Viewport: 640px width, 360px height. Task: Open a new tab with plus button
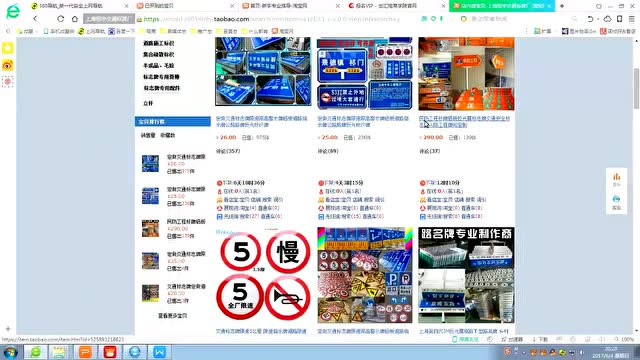562,6
